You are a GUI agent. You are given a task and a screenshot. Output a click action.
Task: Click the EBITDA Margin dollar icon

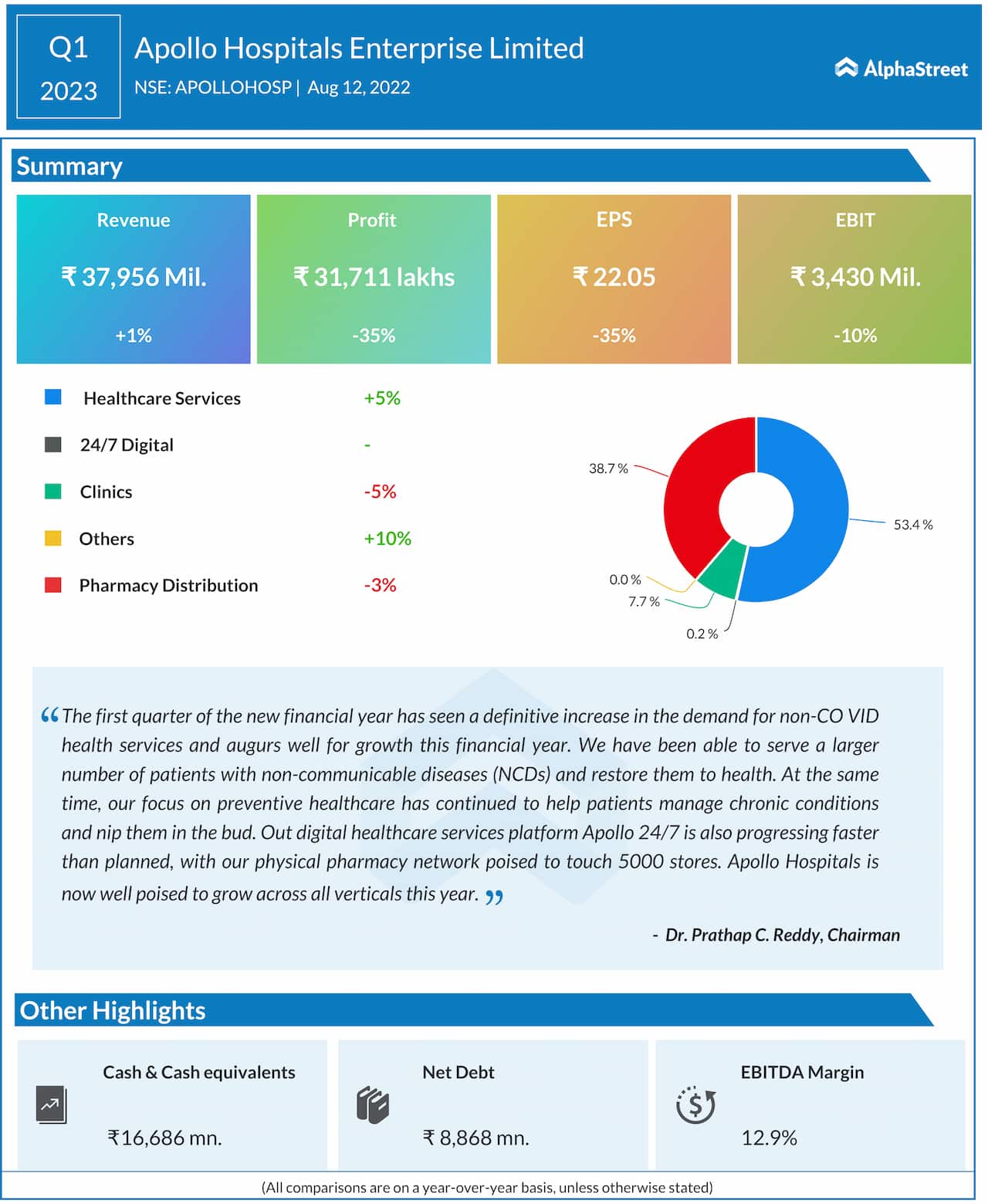[x=695, y=1104]
